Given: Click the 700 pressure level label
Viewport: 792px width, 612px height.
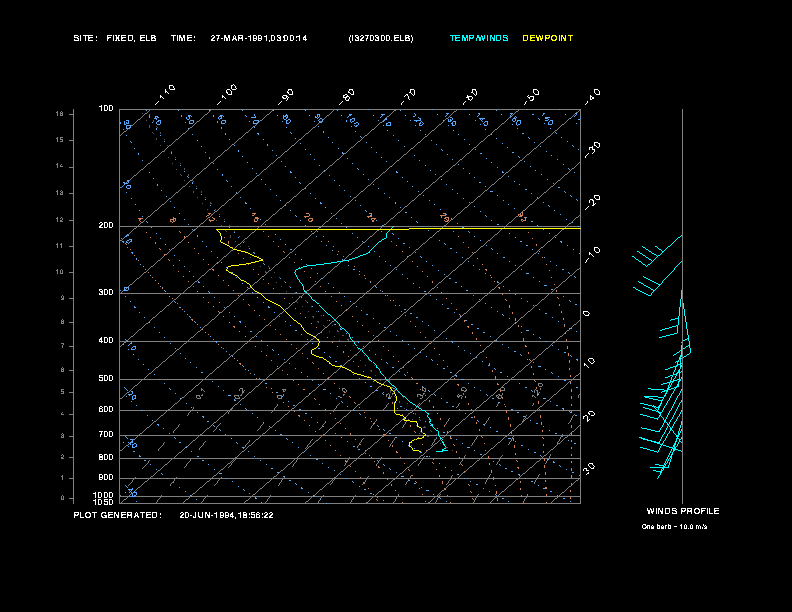Looking at the screenshot, I should click(x=106, y=434).
